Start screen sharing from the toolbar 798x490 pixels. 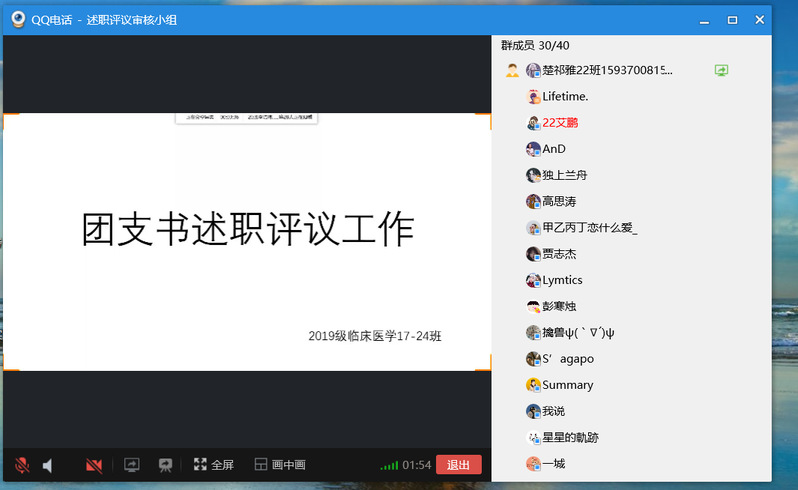coord(131,465)
